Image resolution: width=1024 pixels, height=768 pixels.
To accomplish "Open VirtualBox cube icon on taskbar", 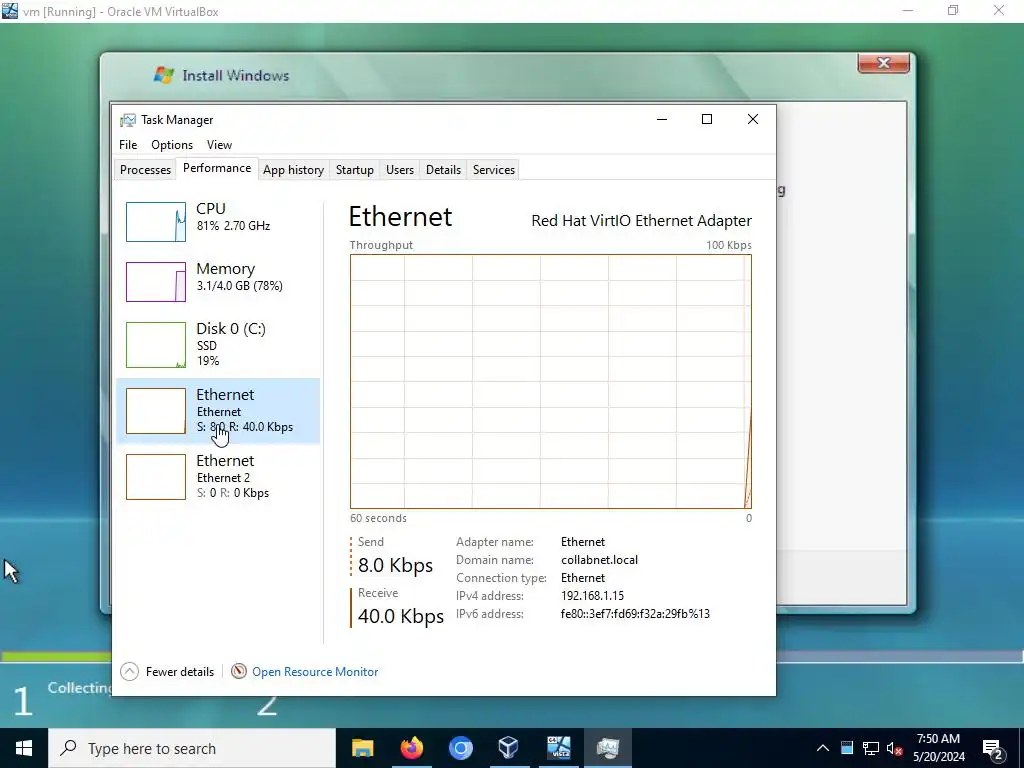I will tap(509, 748).
